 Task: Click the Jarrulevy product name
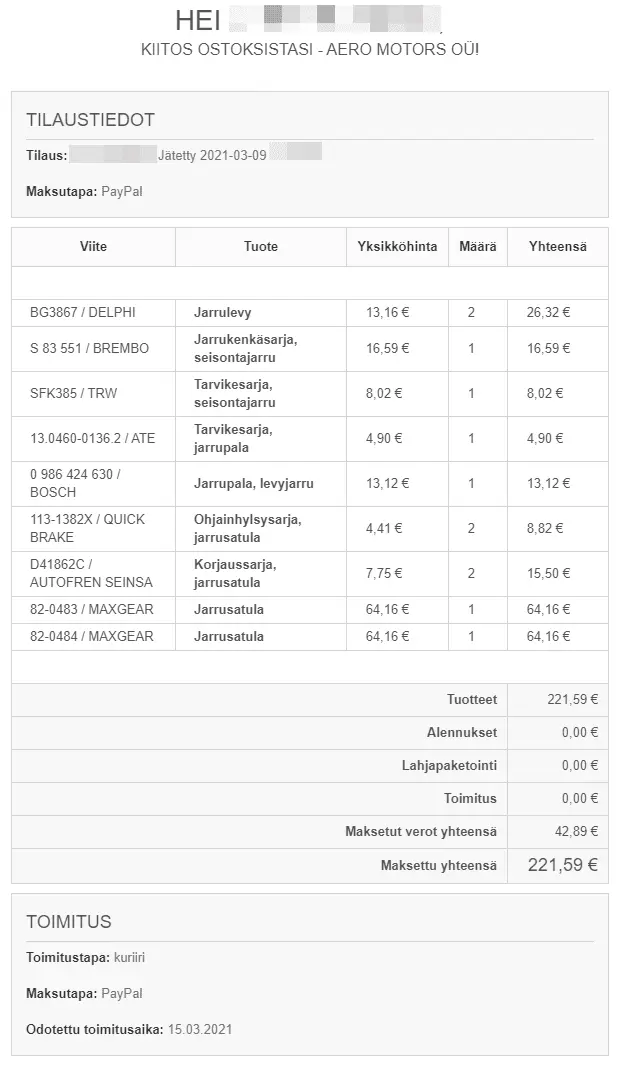click(222, 313)
